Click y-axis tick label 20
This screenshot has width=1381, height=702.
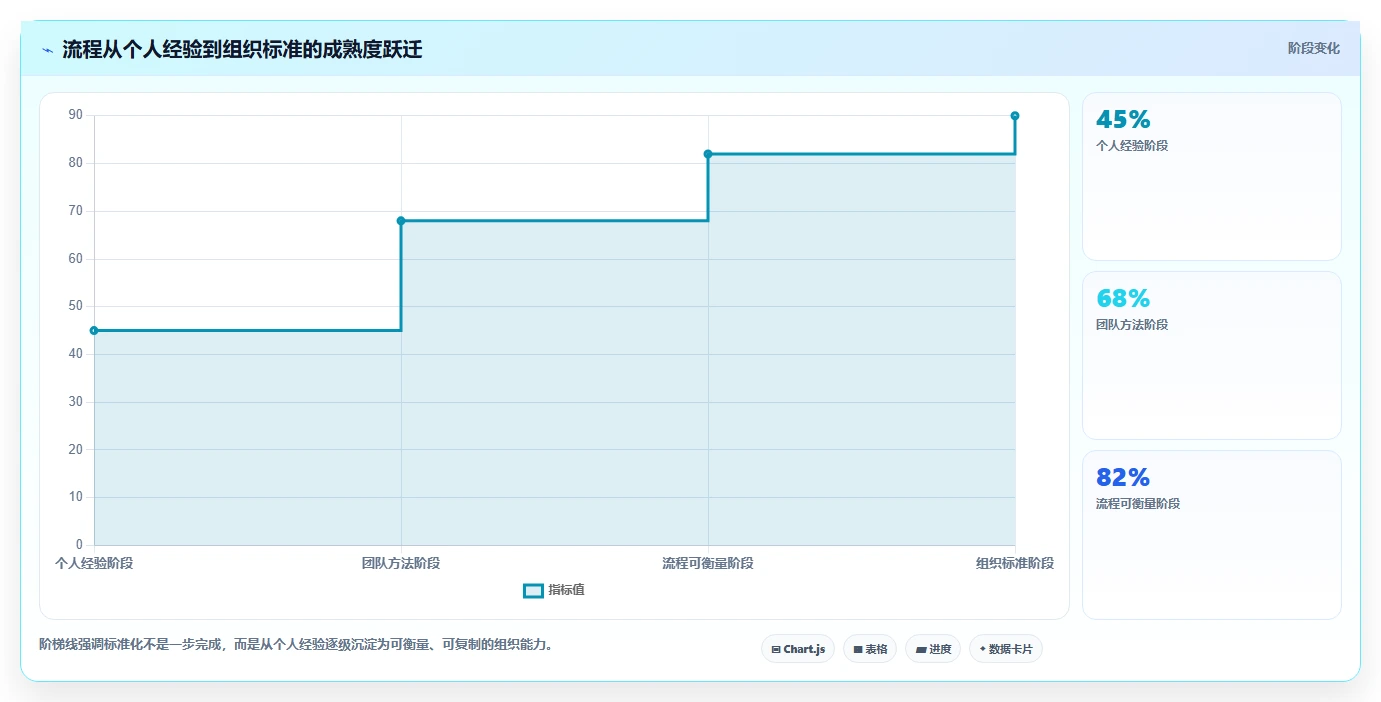pyautogui.click(x=76, y=450)
